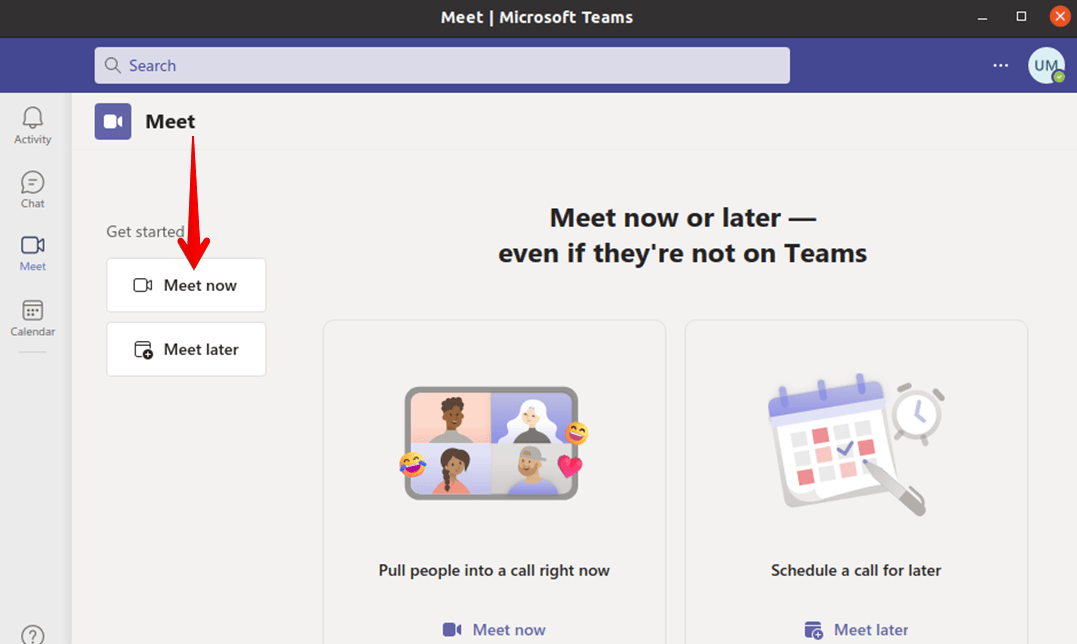The height and width of the screenshot is (644, 1077).
Task: Click the purple Meet app icon in the header
Action: click(113, 122)
